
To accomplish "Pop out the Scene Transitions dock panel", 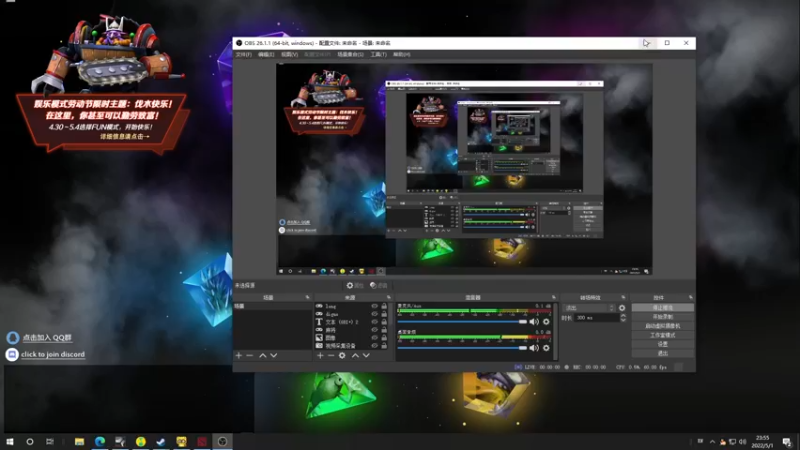I will click(x=623, y=297).
